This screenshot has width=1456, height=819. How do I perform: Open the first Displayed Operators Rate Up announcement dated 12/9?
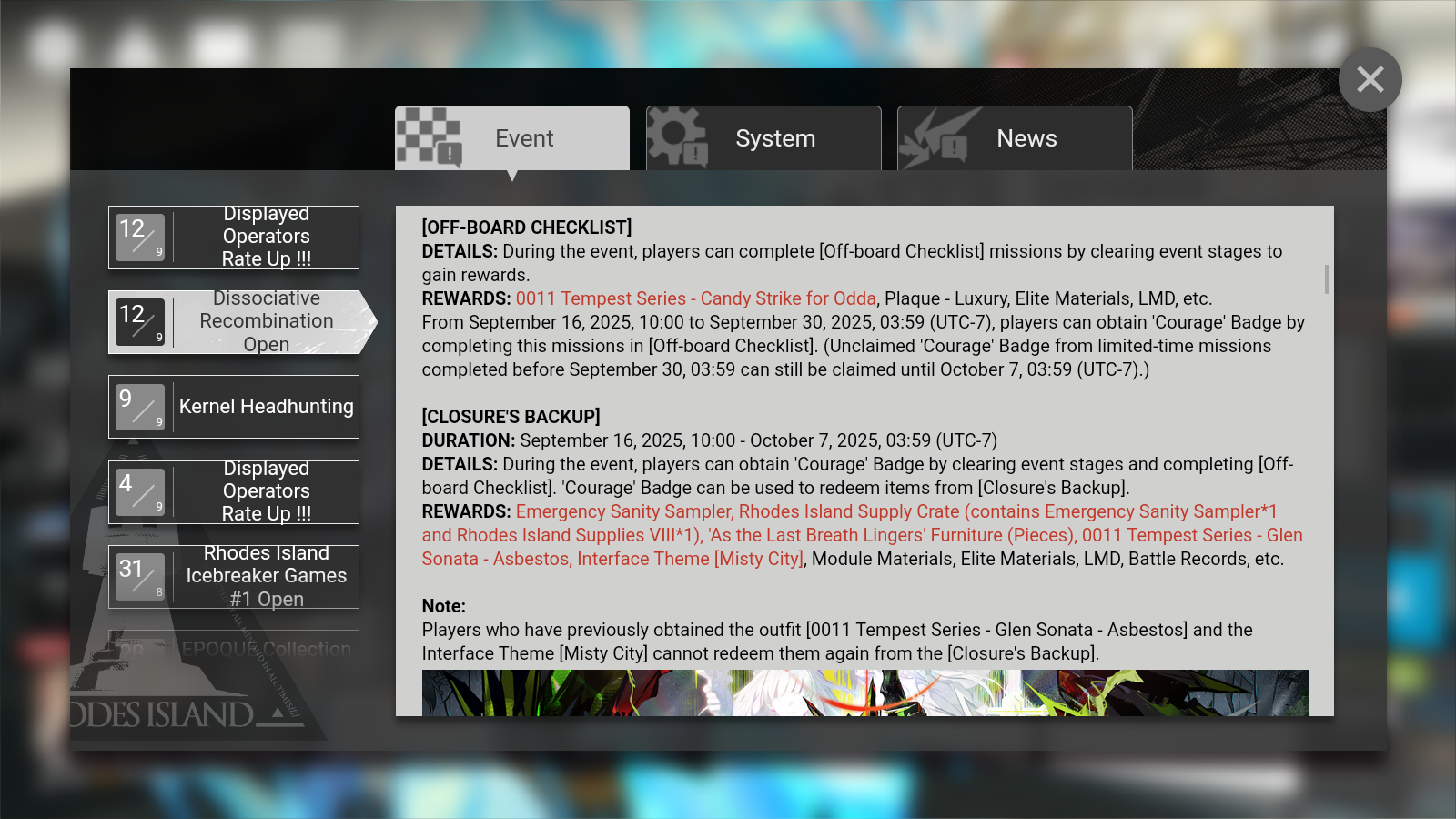click(x=234, y=238)
